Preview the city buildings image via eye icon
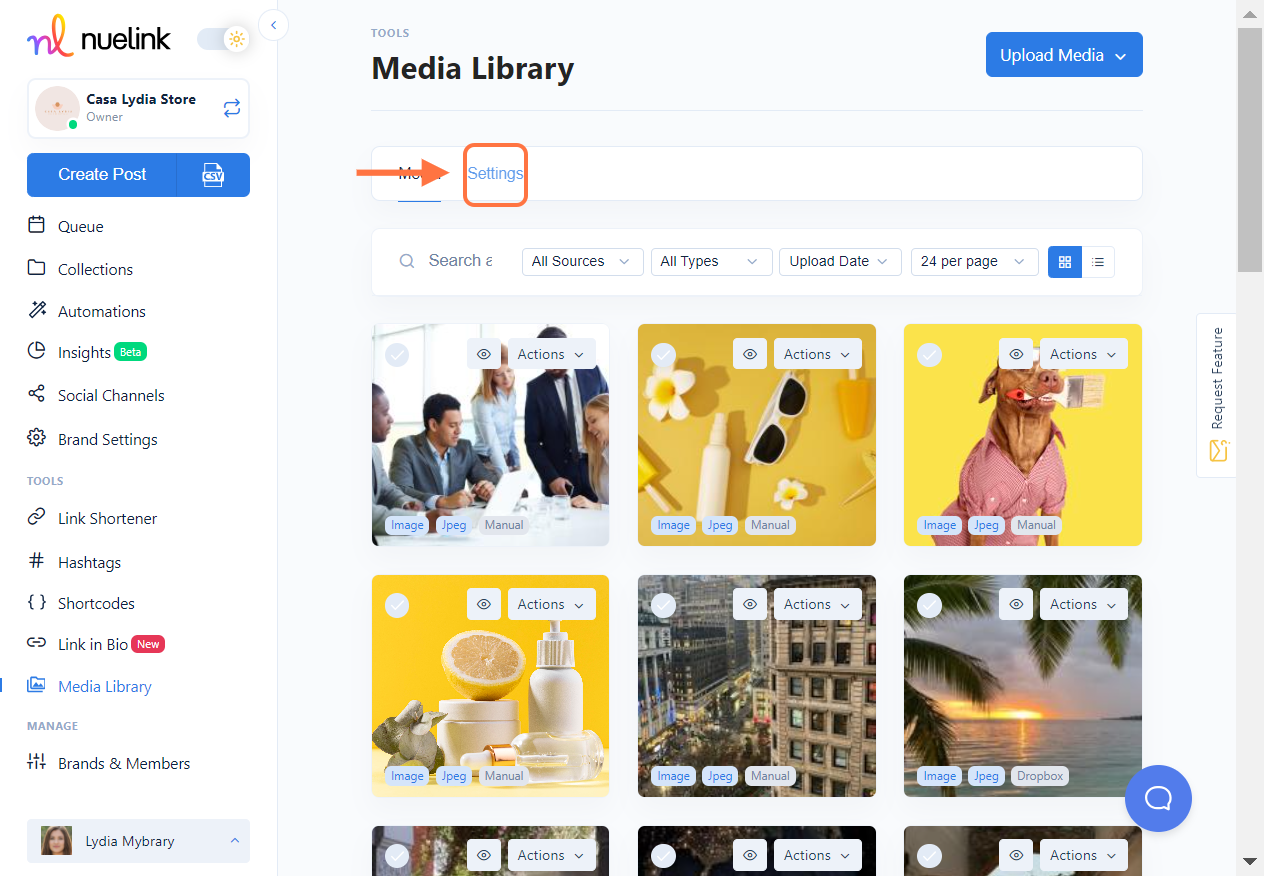 pos(750,604)
